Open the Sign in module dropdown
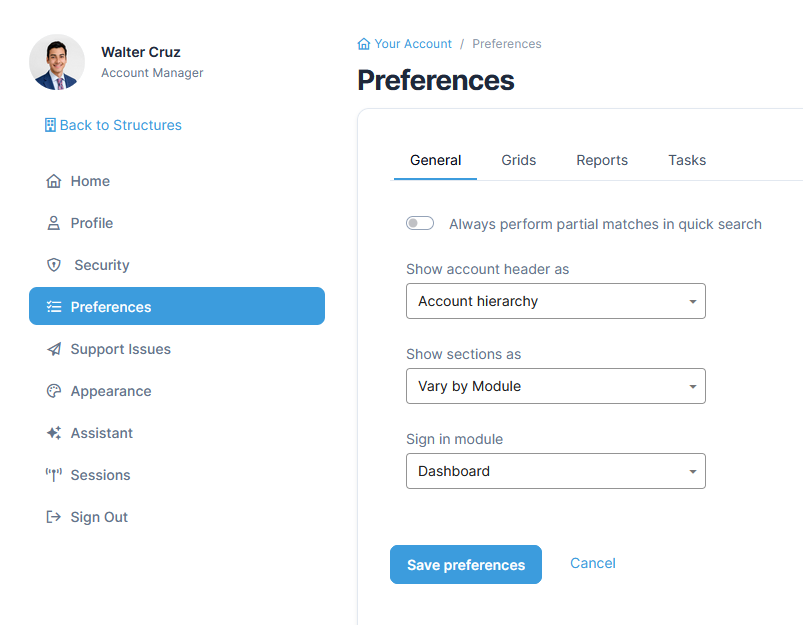 [555, 471]
